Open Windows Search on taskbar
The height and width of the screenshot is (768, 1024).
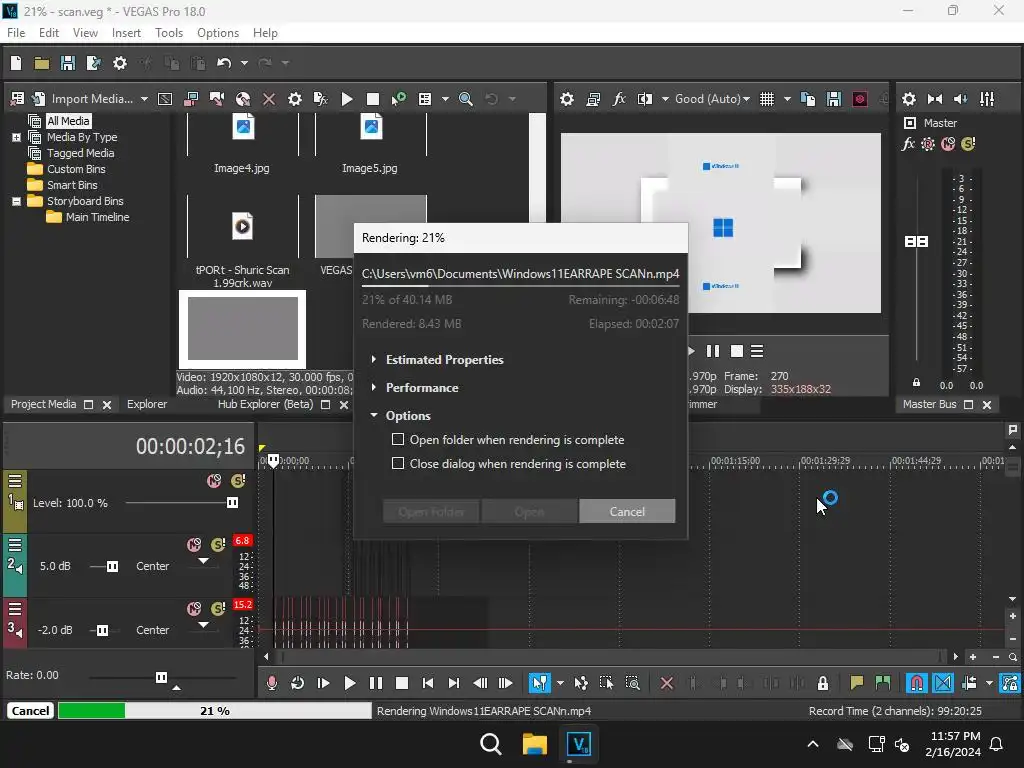490,744
